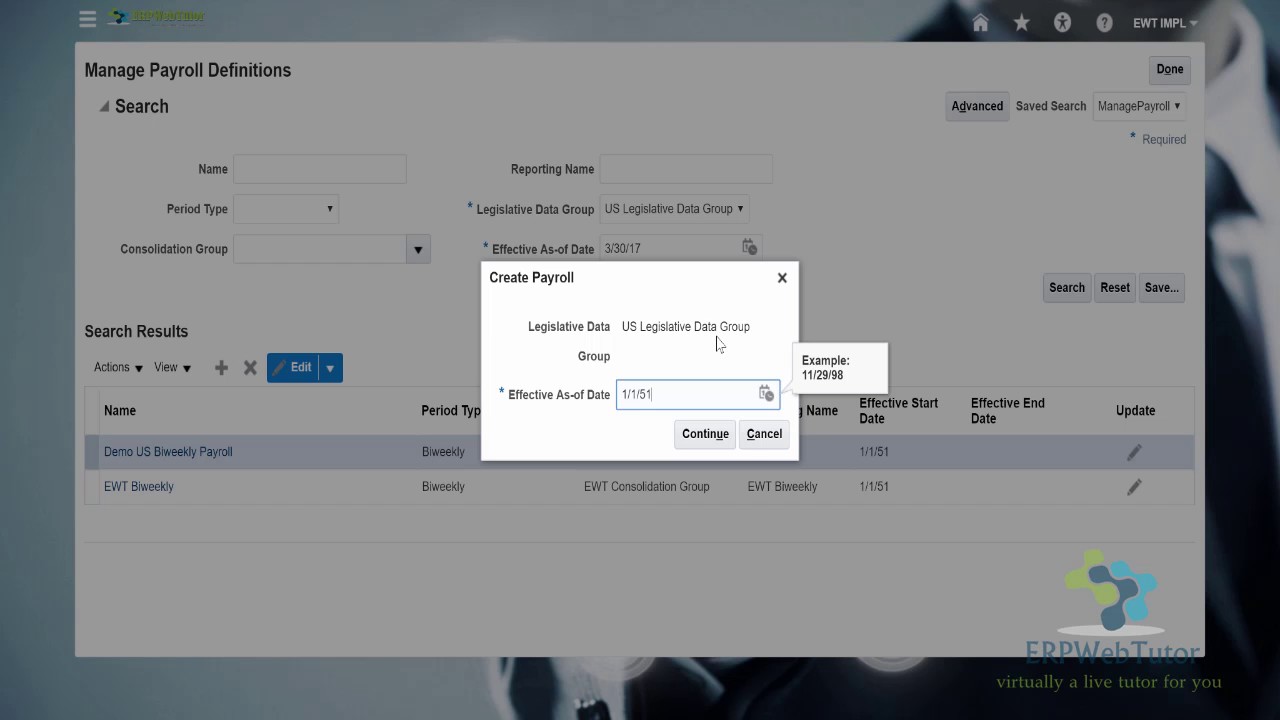Open the Help question mark icon

coord(1104,23)
